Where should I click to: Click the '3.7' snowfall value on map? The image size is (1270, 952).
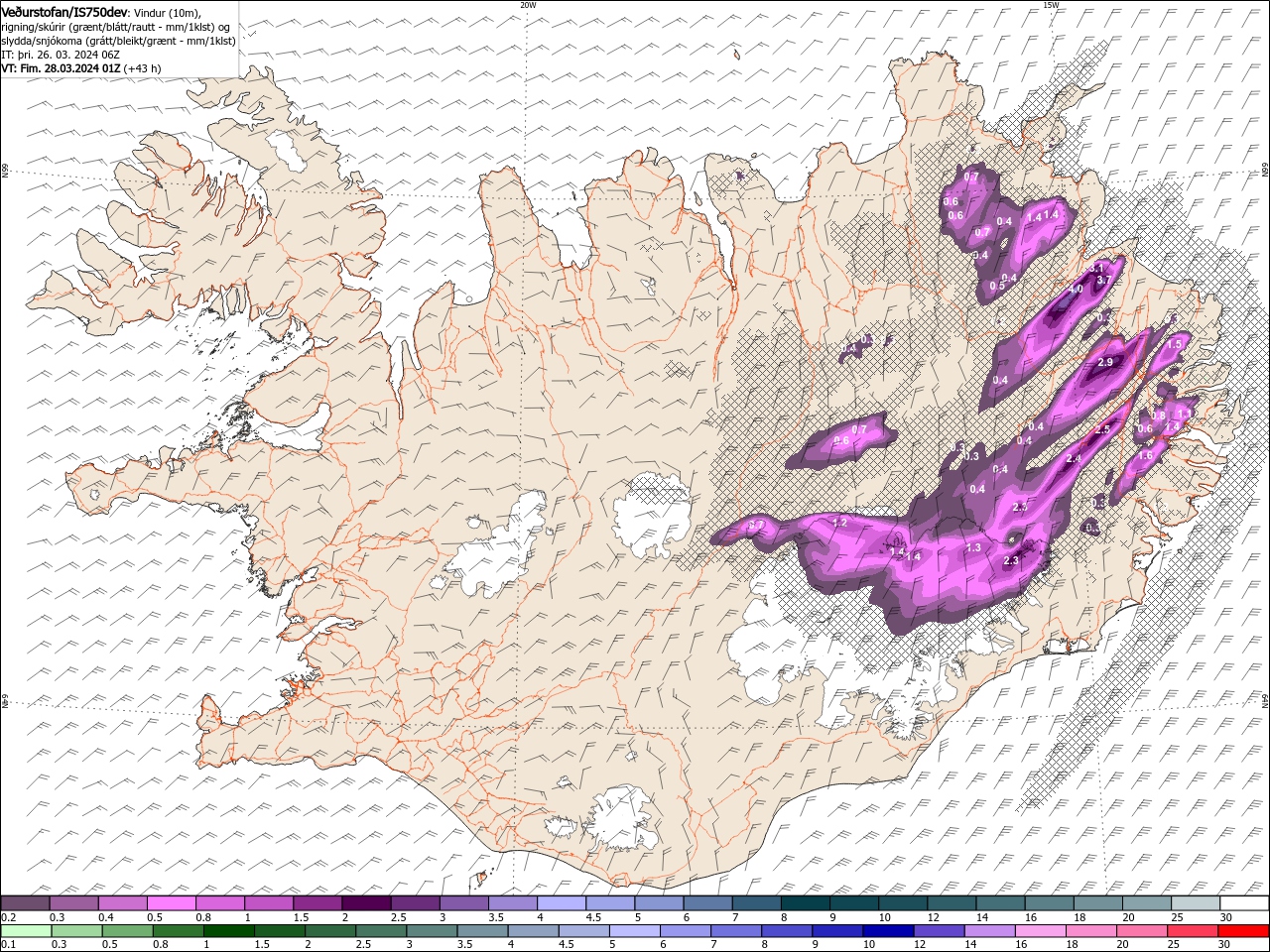(x=1102, y=281)
